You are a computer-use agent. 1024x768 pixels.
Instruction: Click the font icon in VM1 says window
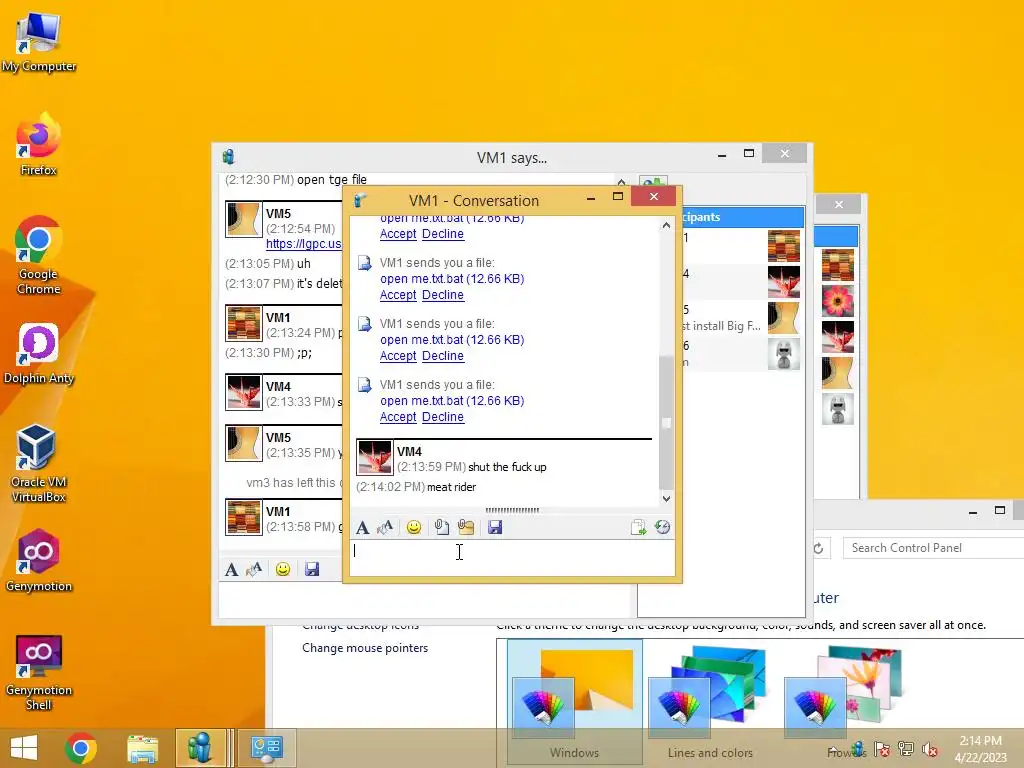[x=231, y=569]
